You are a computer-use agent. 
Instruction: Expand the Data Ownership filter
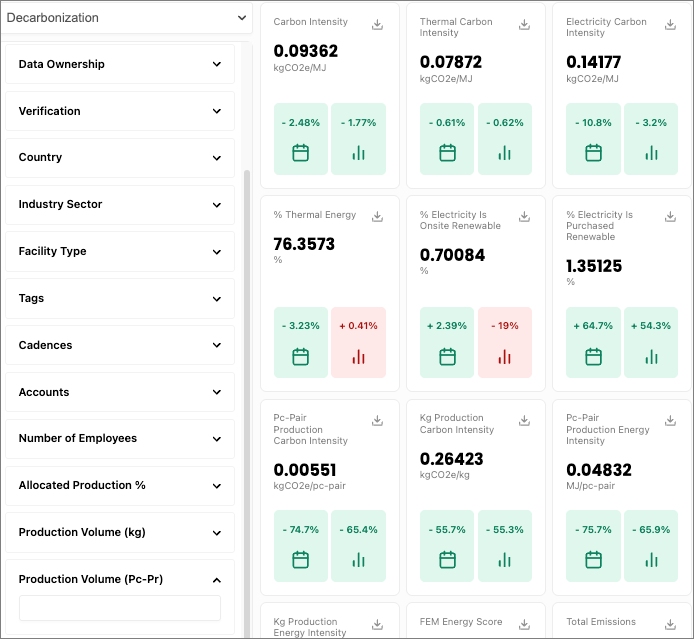120,64
